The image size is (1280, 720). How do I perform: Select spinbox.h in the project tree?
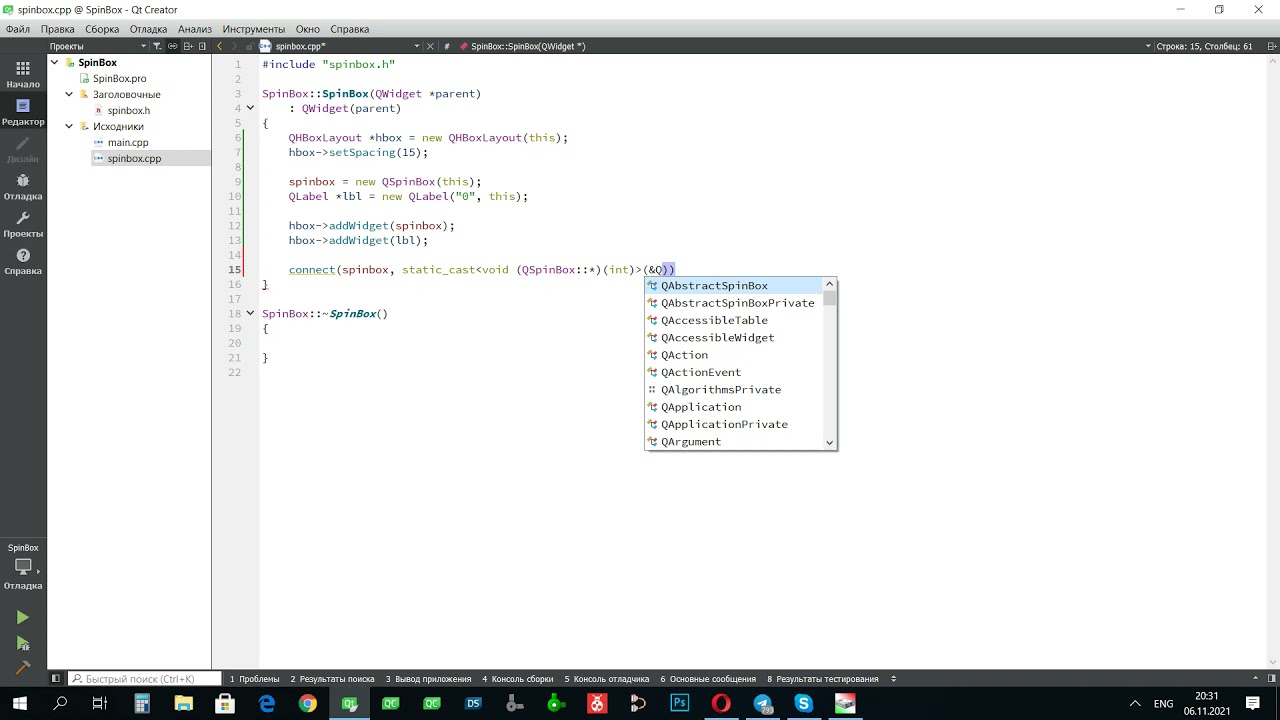(129, 111)
